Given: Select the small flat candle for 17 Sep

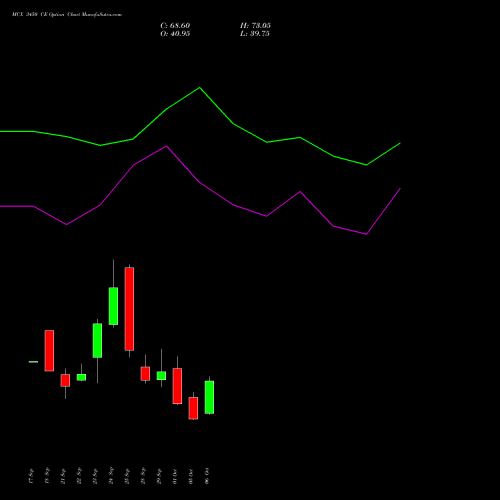Looking at the screenshot, I should (33, 362).
